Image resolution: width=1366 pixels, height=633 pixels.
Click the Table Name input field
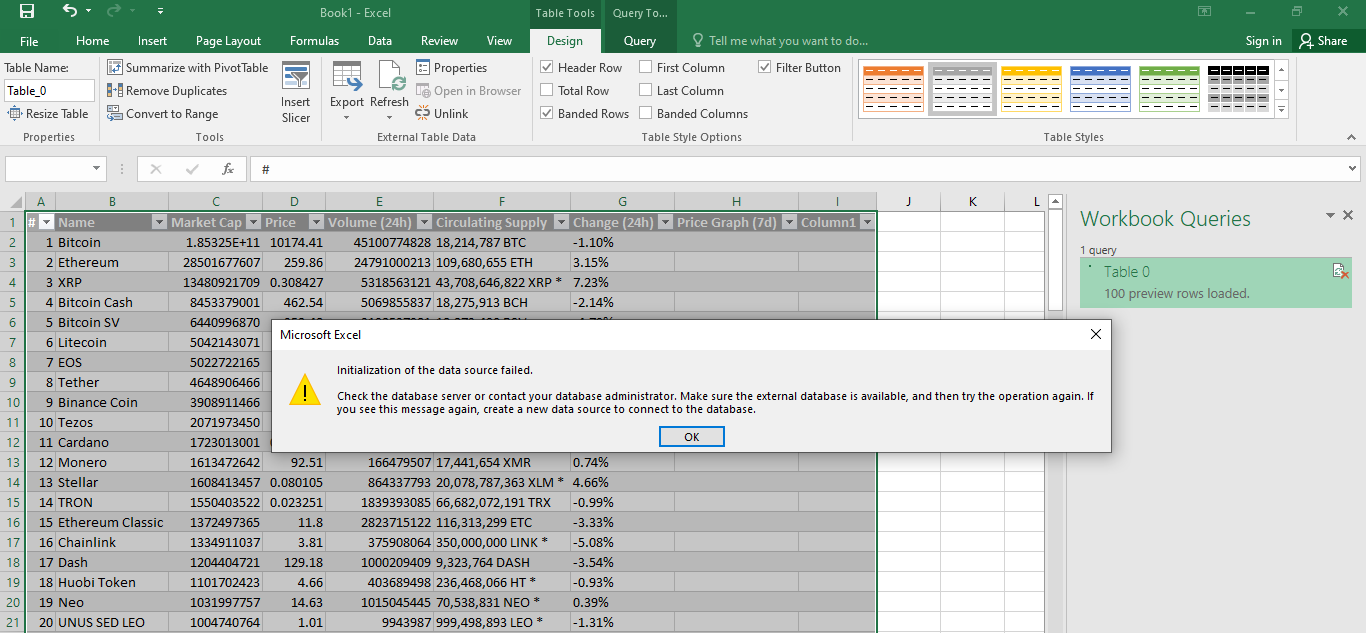(49, 91)
